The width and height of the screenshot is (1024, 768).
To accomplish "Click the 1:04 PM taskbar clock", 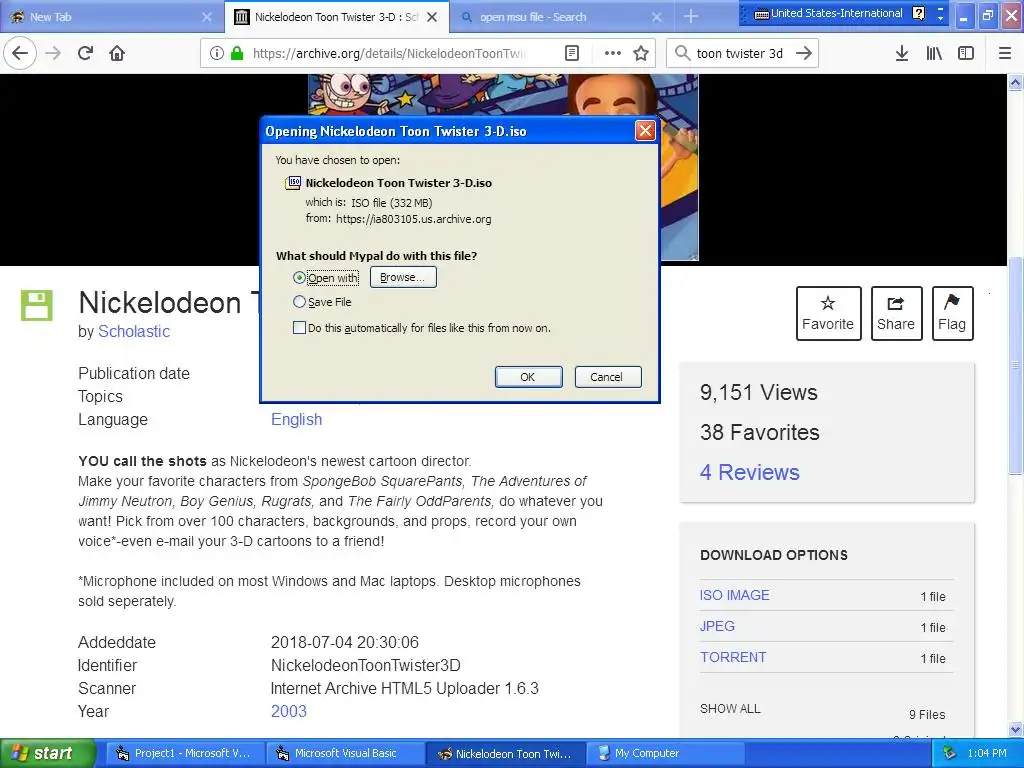I will 987,753.
